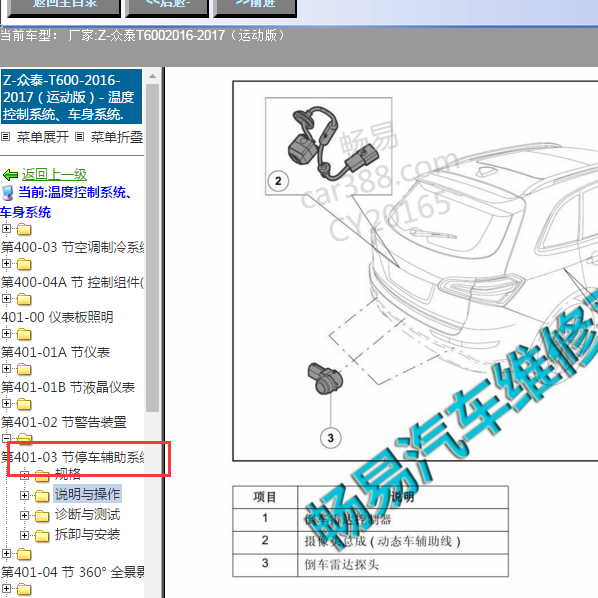This screenshot has height=598, width=598.
Task: Click the green back arrow icon
Action: click(x=10, y=175)
